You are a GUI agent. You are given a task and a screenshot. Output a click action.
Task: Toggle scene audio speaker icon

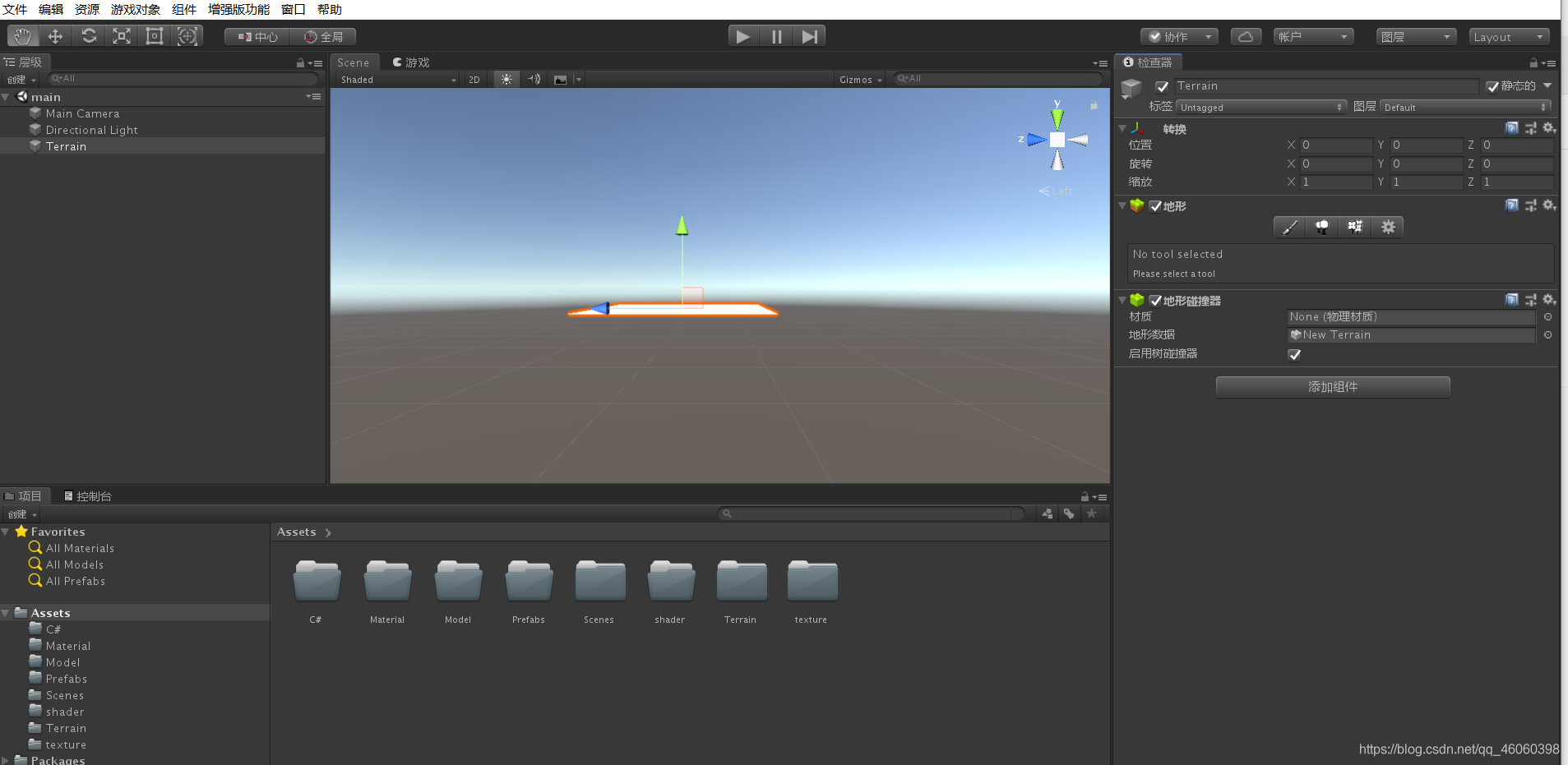coord(534,80)
